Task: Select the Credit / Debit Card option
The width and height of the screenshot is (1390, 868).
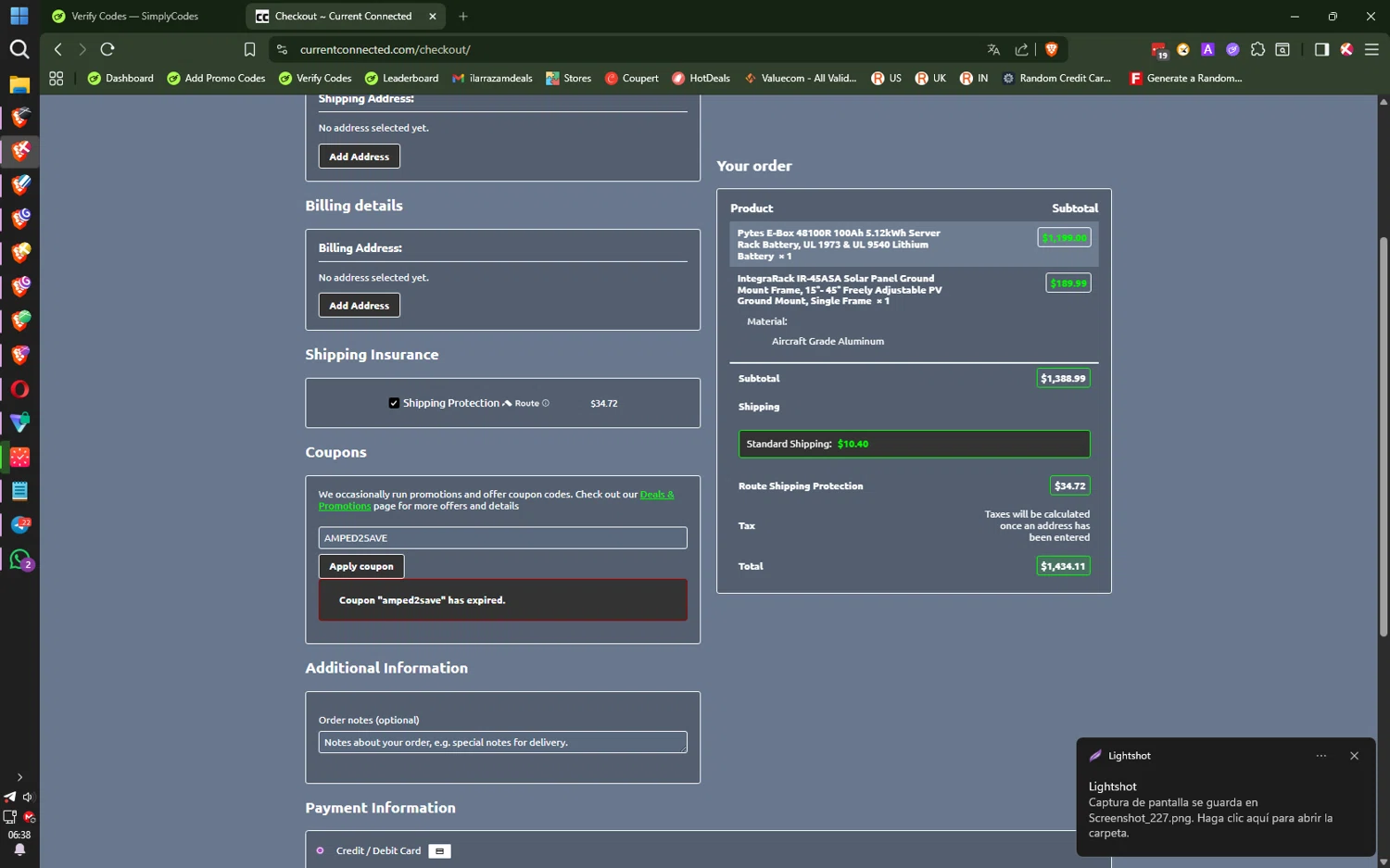Action: (x=320, y=850)
